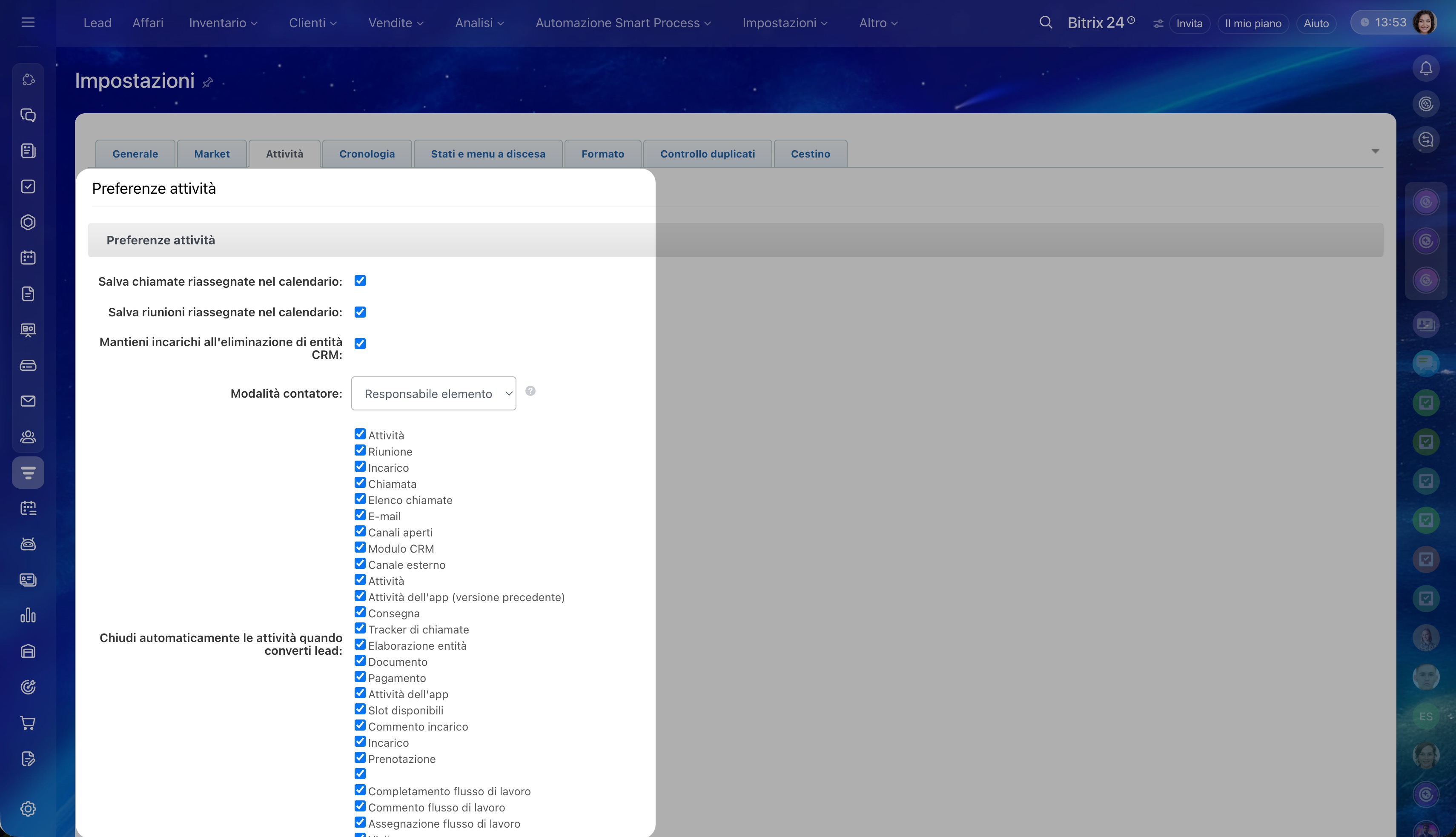
Task: Open the calendar sidebar icon
Action: coord(28,258)
